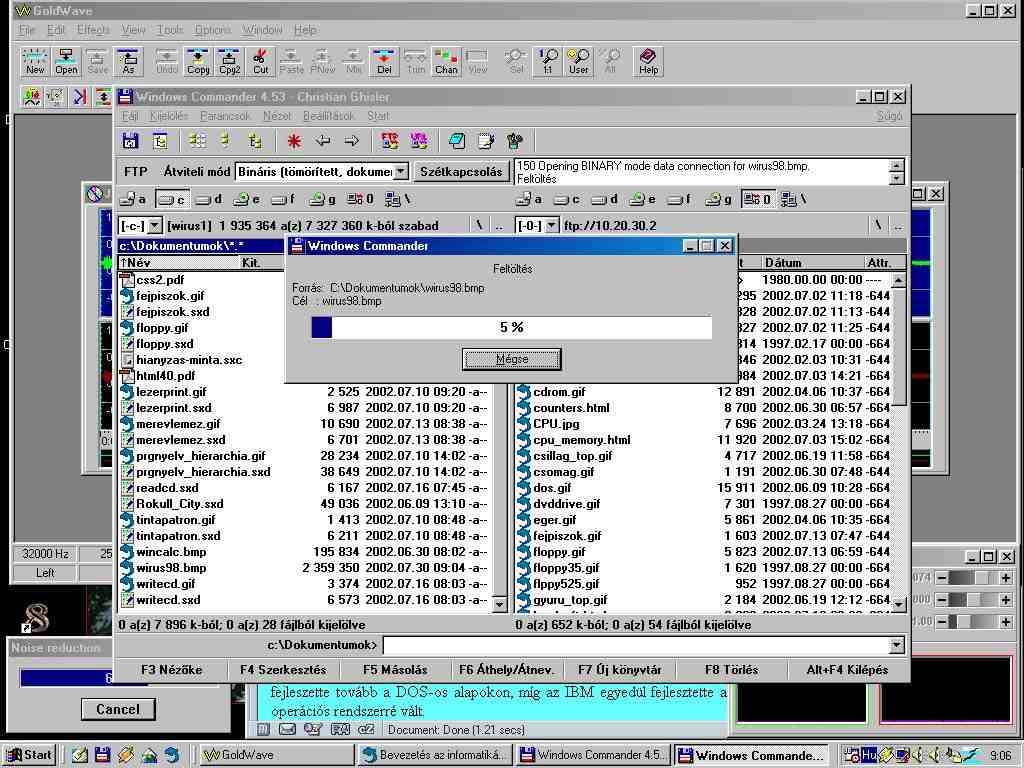This screenshot has height=768, width=1024.
Task: Select wirus98.bmp in the left file list
Action: [171, 568]
